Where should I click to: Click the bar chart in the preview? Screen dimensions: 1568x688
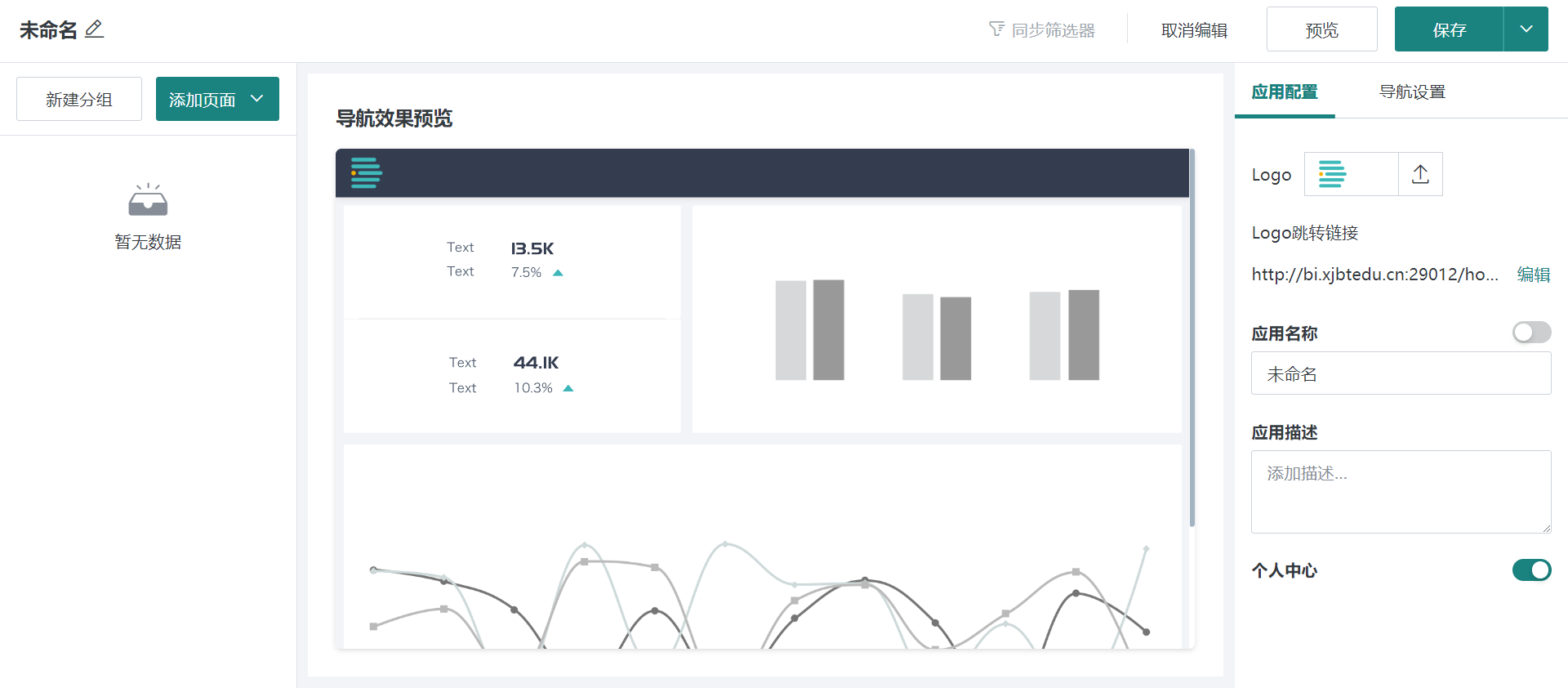pos(936,329)
